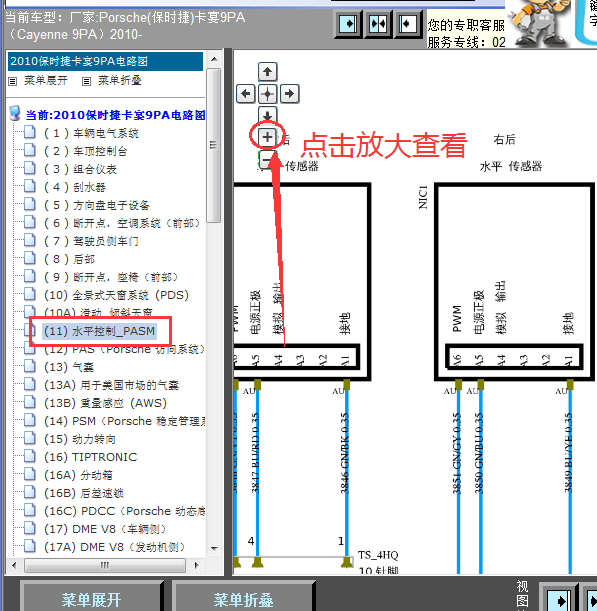The image size is (597, 611).
Task: Click wire label 3846 GN/BK 0.35
Action: [x=344, y=453]
